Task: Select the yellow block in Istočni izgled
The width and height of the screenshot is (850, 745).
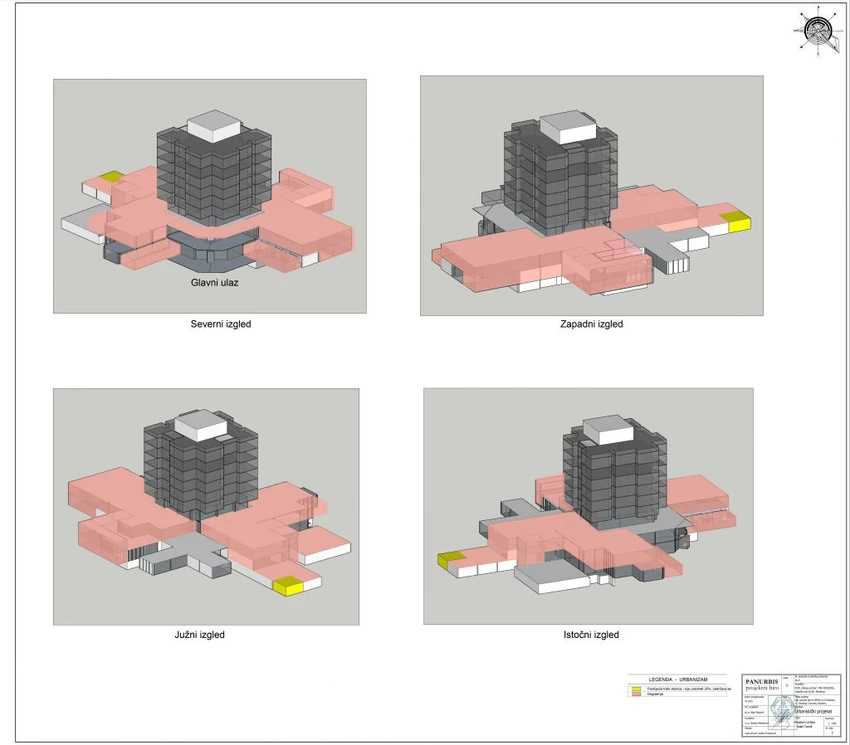Action: (452, 560)
